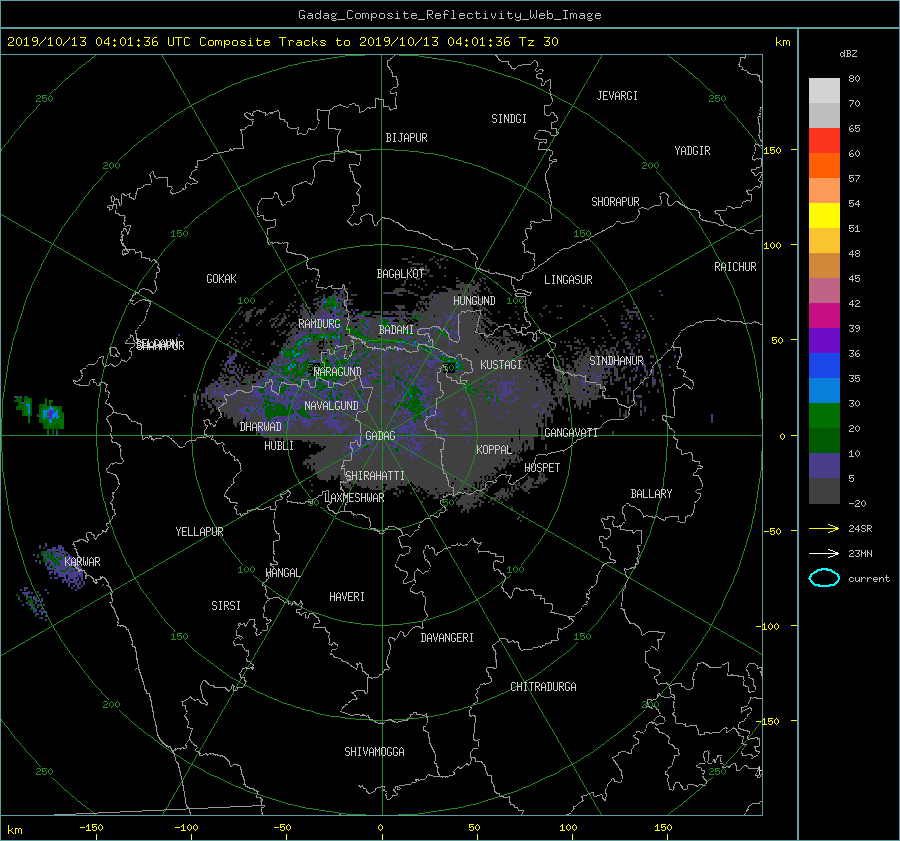Viewport: 900px width, 841px height.
Task: Click the DHARWAD city label
Action: [260, 427]
